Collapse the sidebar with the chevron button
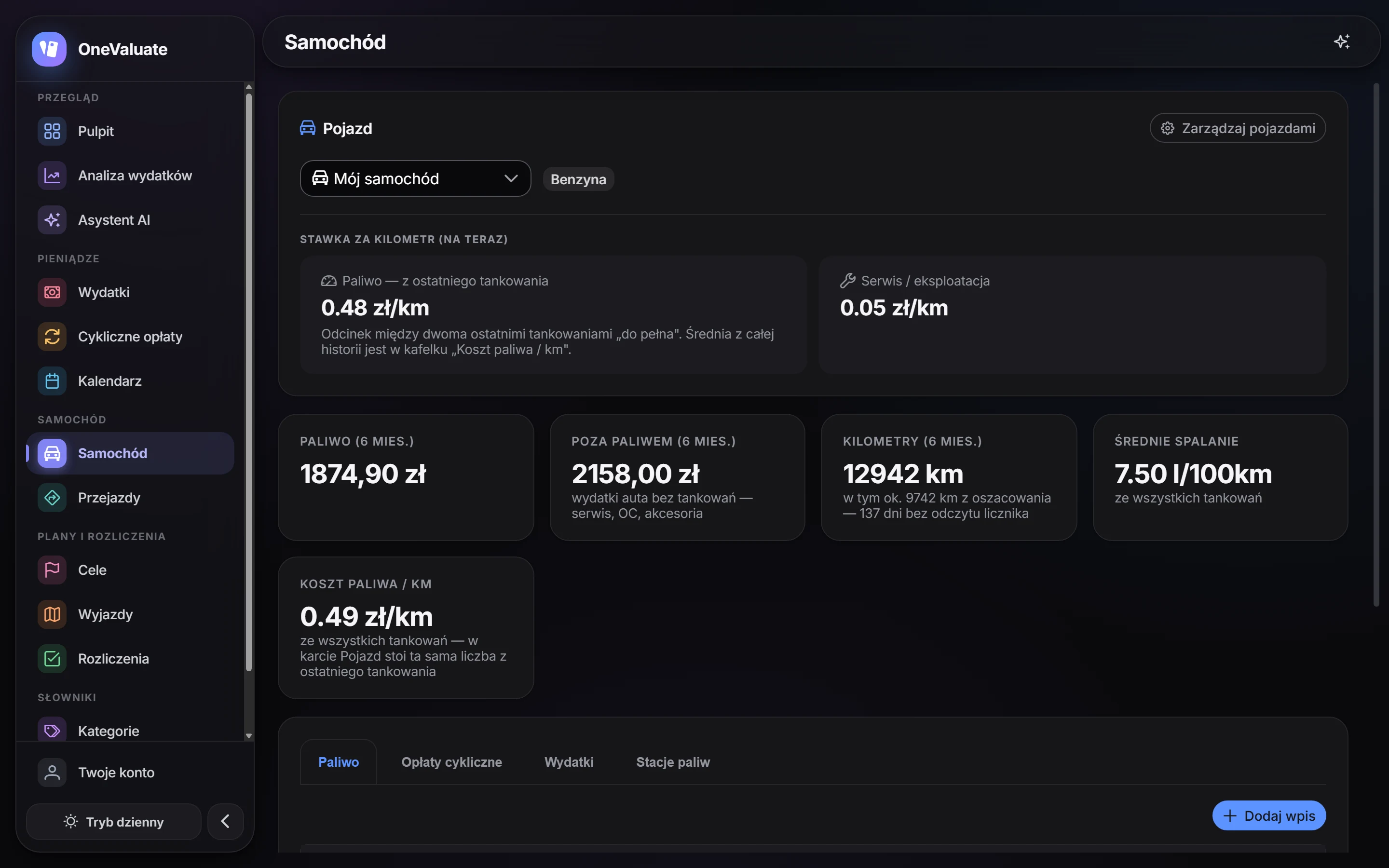Viewport: 1389px width, 868px height. point(226,822)
